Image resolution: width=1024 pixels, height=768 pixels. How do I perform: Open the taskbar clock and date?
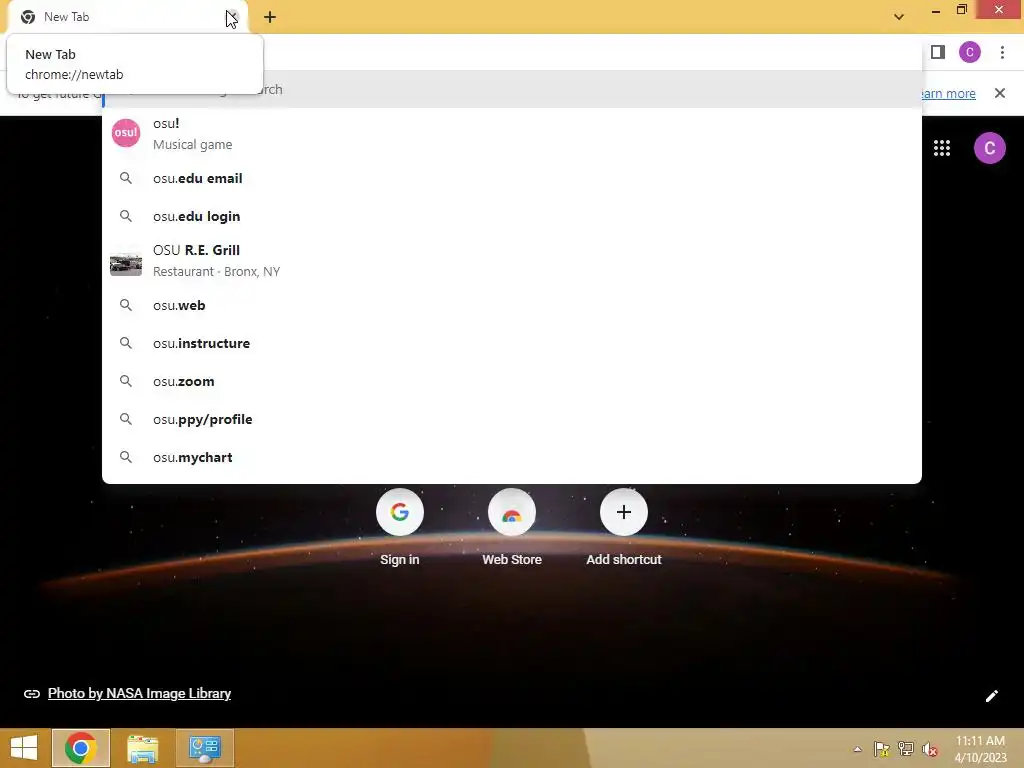pyautogui.click(x=980, y=749)
